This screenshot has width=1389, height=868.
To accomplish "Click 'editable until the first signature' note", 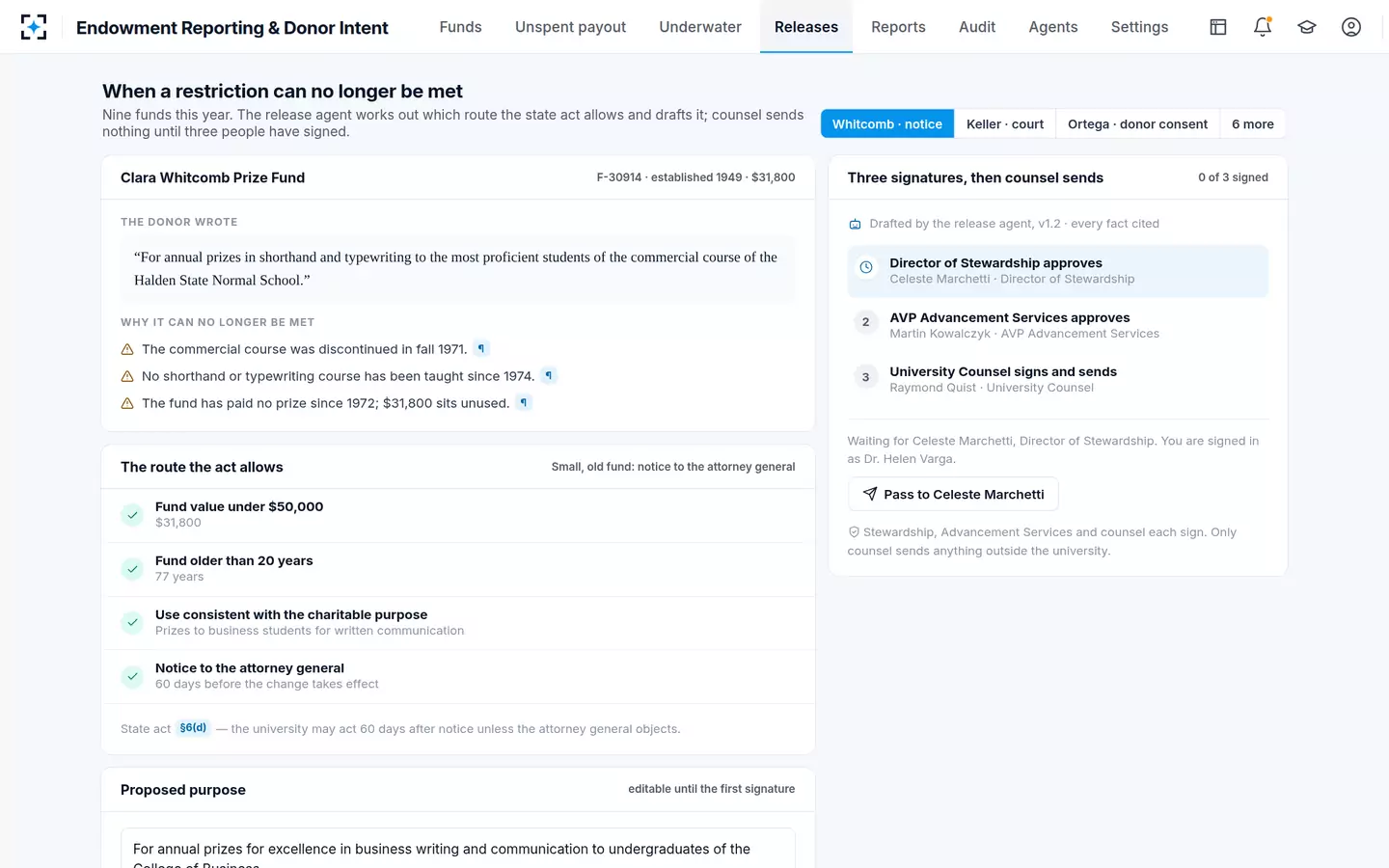I will (712, 789).
